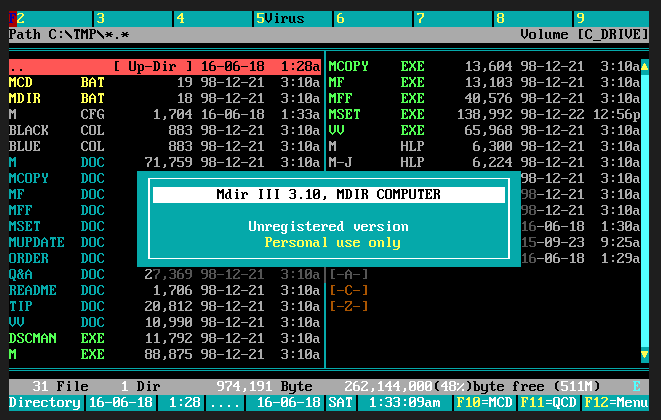Select function key slot 6

tap(373, 19)
